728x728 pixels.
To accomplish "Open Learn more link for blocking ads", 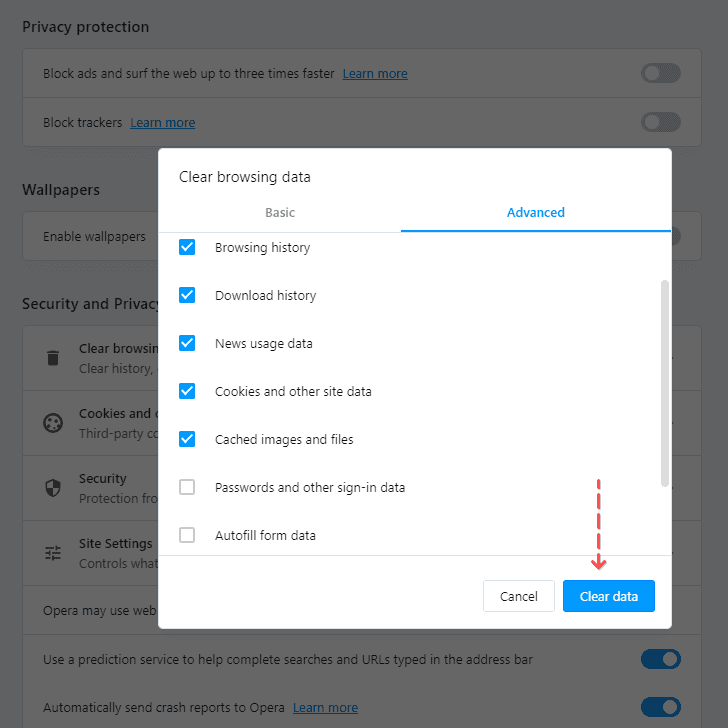I will point(375,73).
